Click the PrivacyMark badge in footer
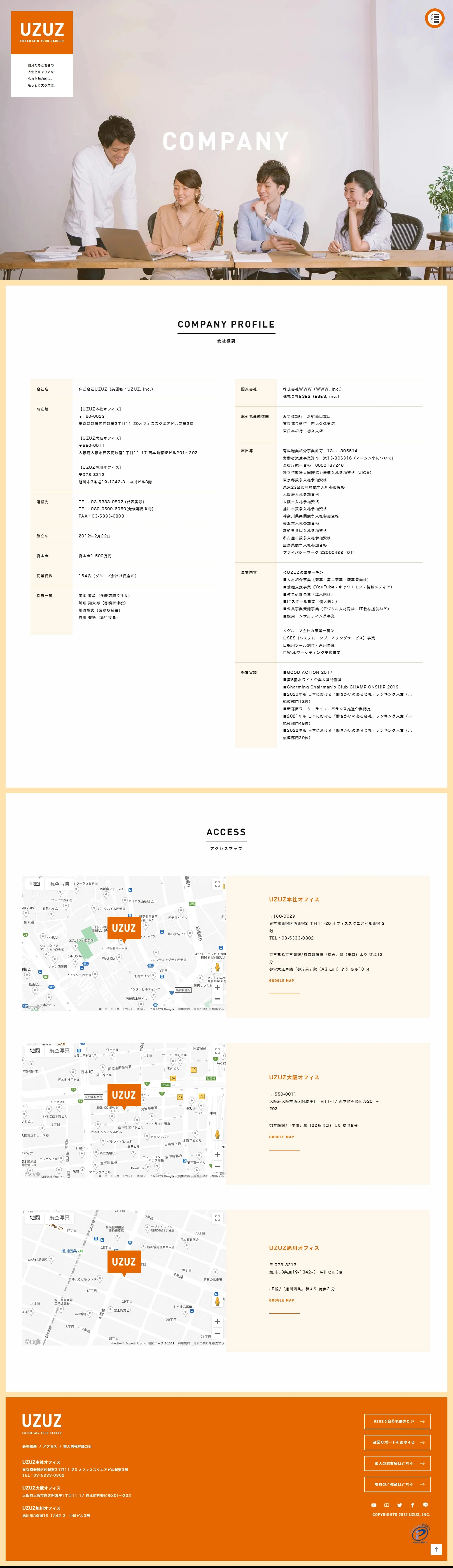Viewport: 453px width, 1568px height. coord(420,1533)
